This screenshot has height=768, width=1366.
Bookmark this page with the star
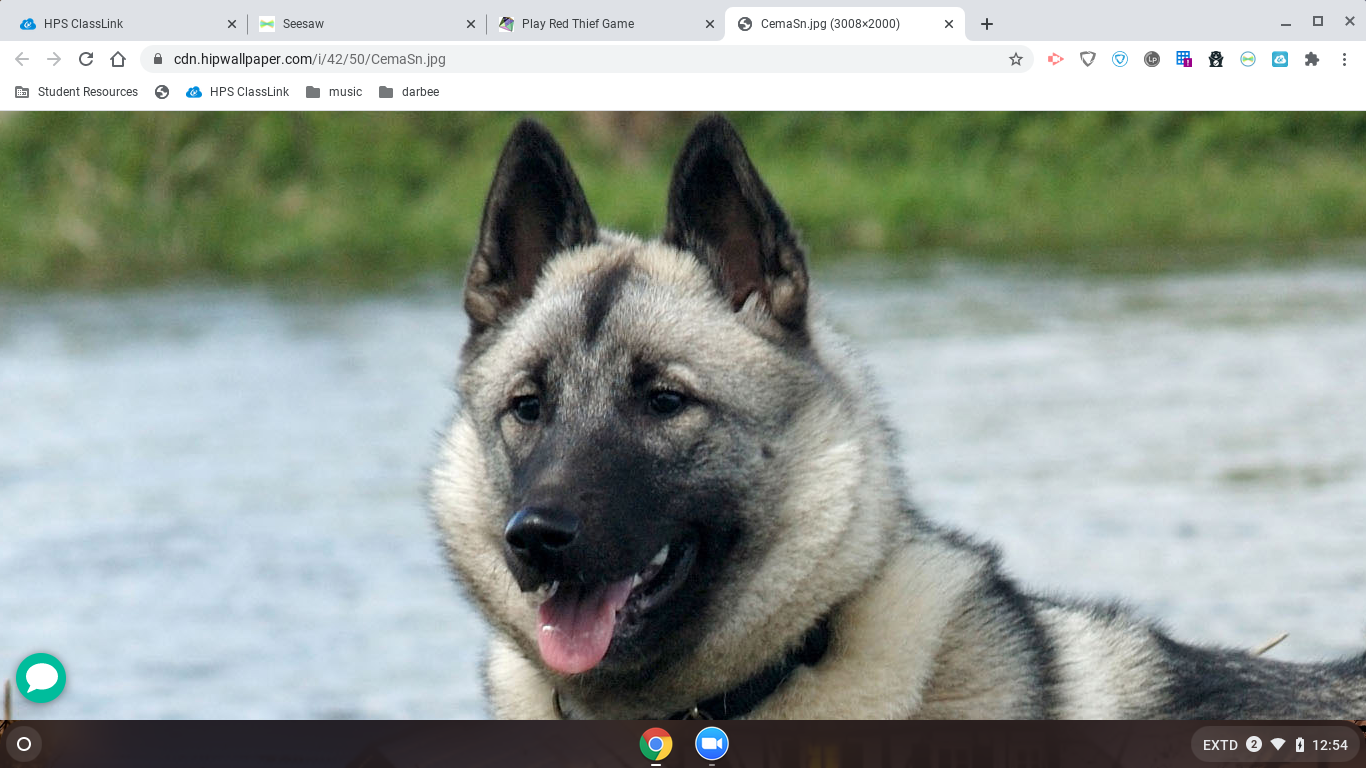tap(1016, 59)
